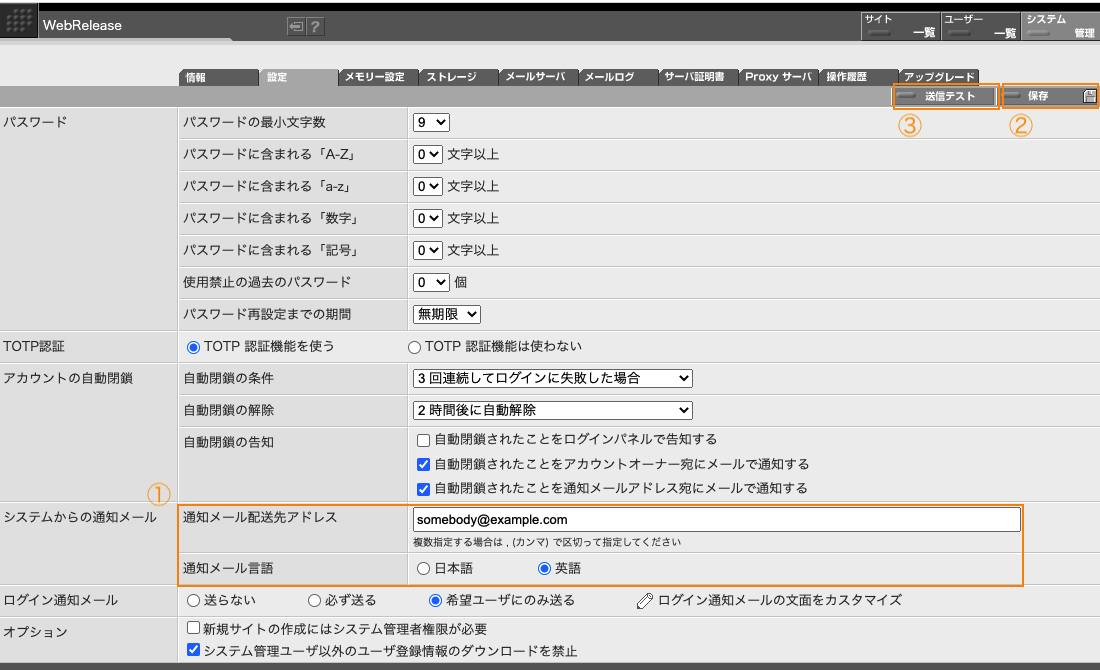
Task: Open the 使用禁止の過去のパスワード count selector
Action: [x=431, y=282]
